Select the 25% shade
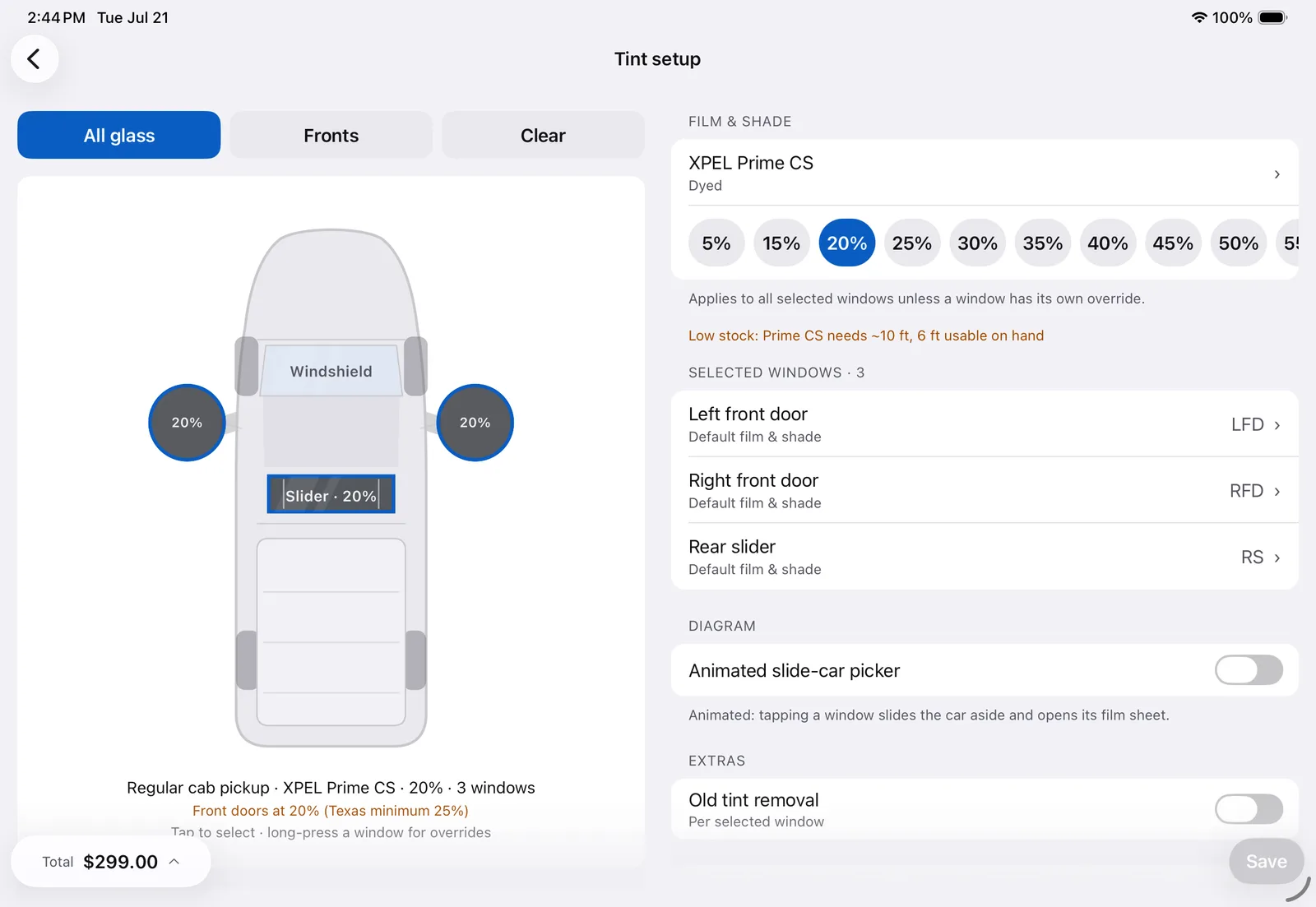The image size is (1316, 907). click(912, 243)
